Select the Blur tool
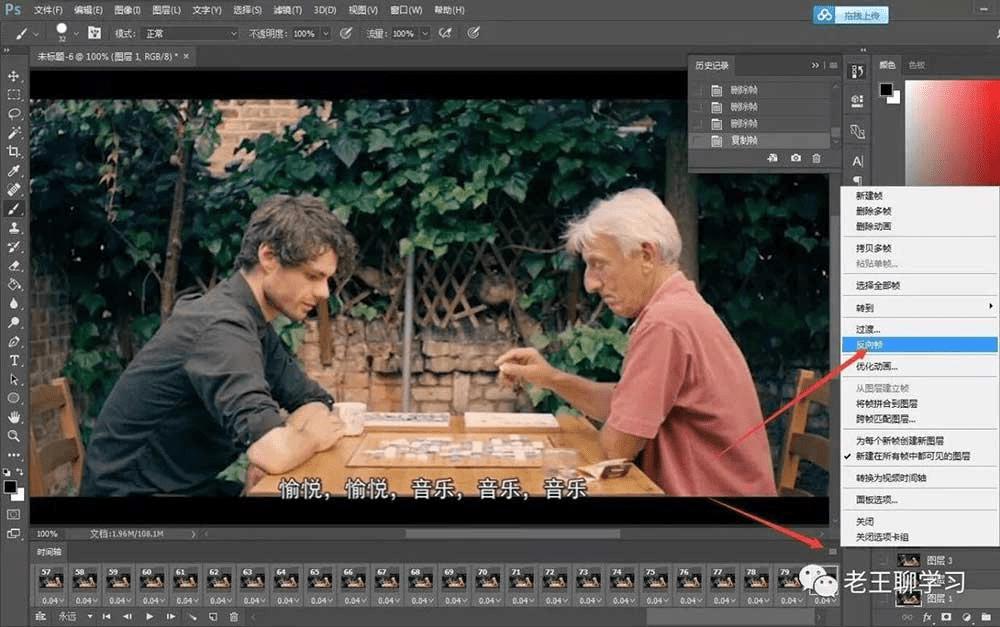The image size is (1000, 627). pyautogui.click(x=13, y=304)
